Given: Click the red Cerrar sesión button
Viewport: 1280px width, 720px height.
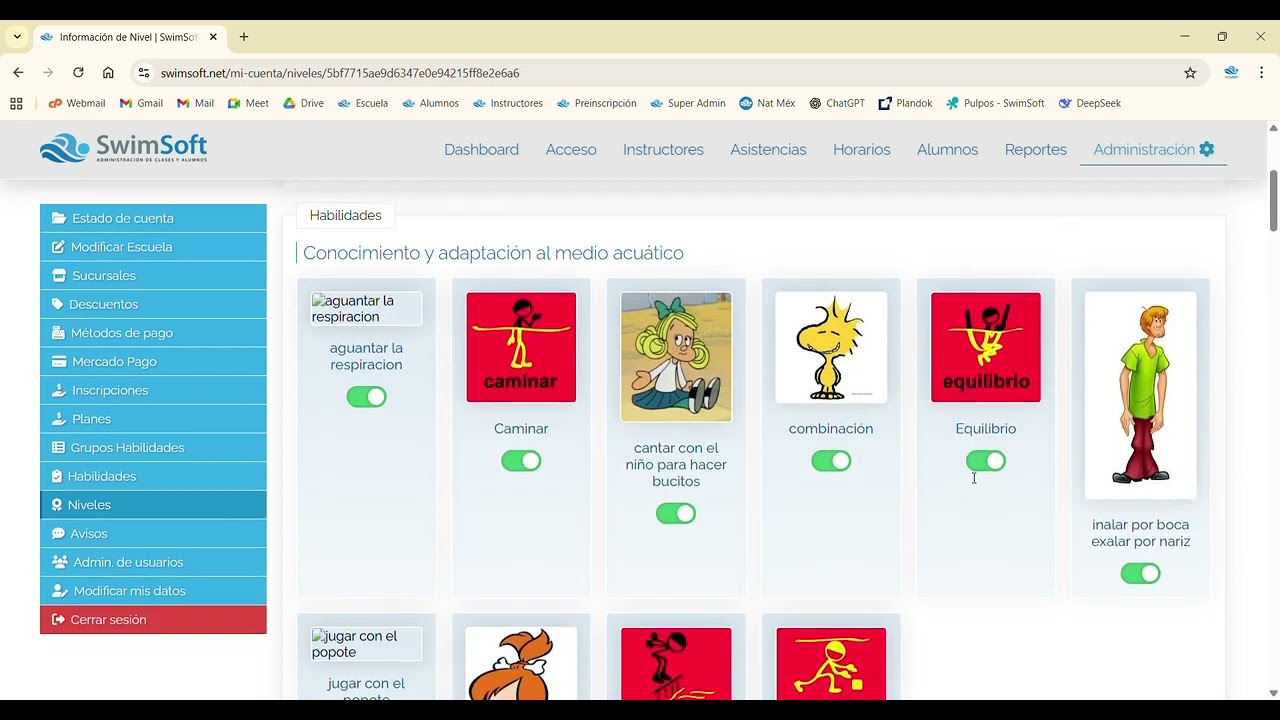Looking at the screenshot, I should click(x=153, y=620).
